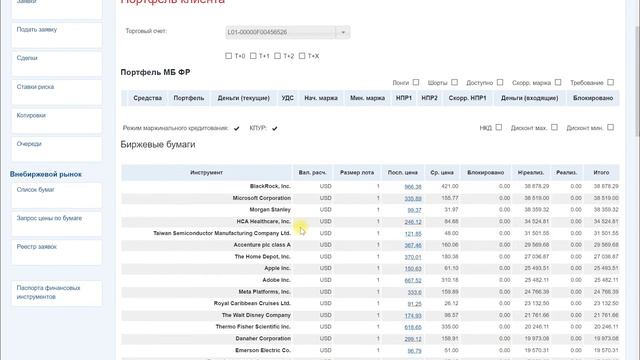The width and height of the screenshot is (640, 360).
Task: Enable the Лонги checkbox
Action: [416, 82]
